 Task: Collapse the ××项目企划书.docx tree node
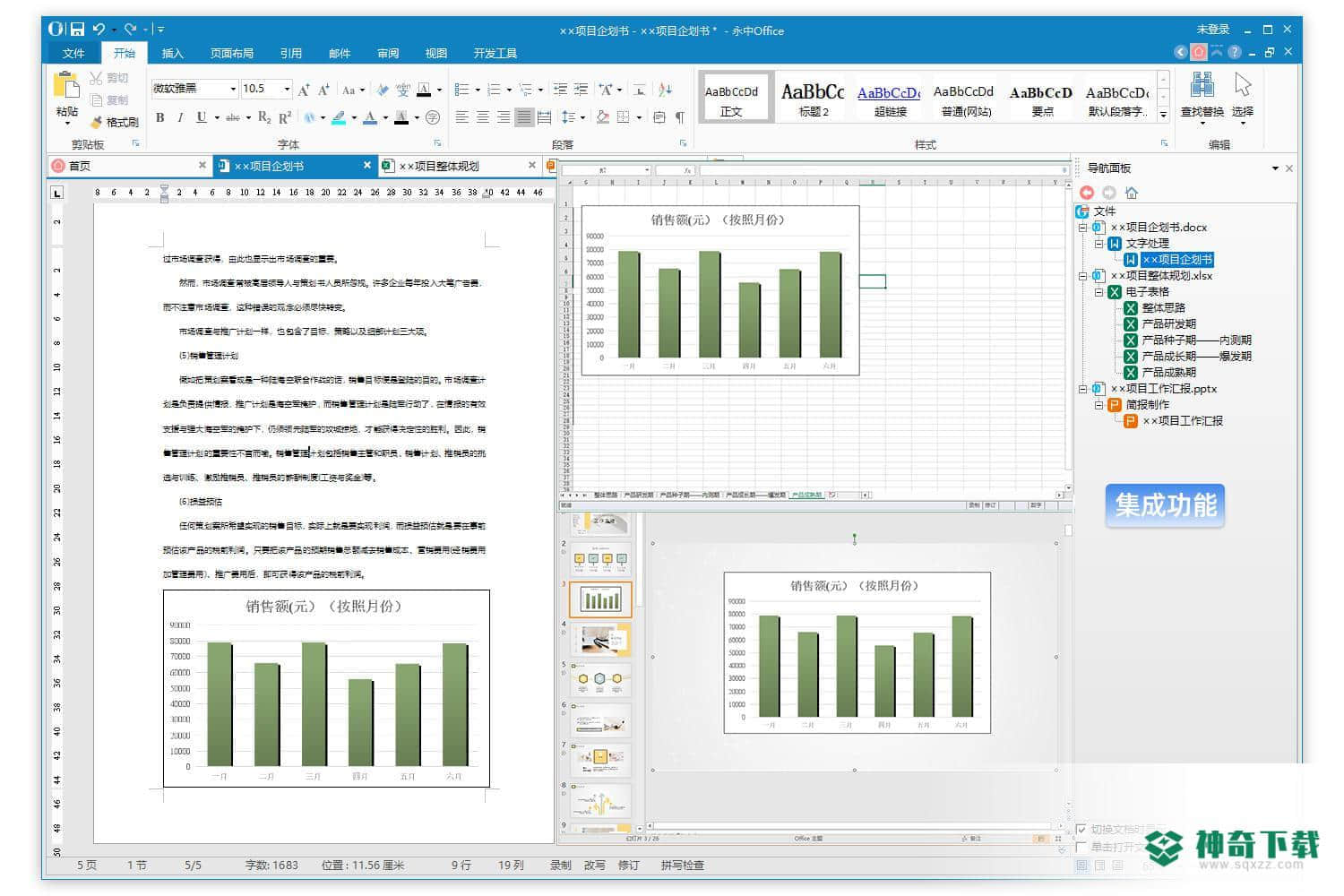(1082, 228)
